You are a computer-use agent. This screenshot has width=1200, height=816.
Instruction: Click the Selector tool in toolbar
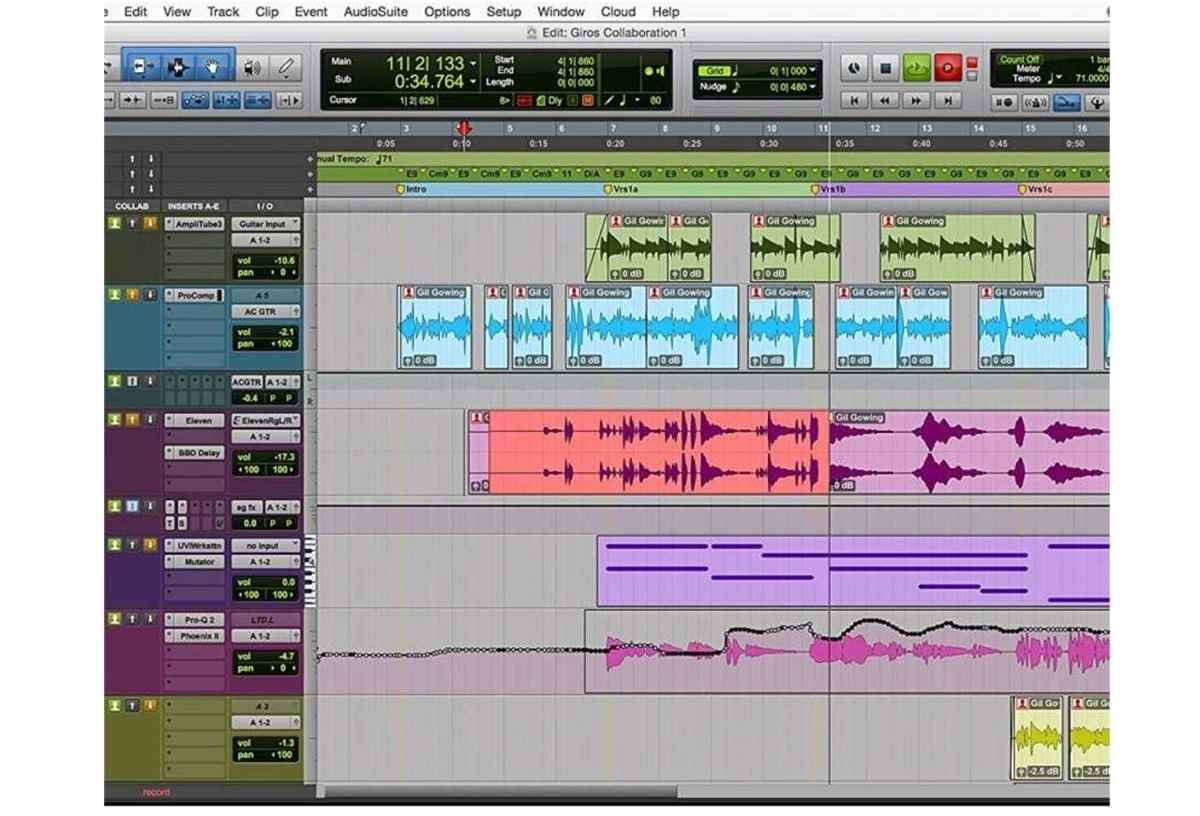tap(177, 66)
